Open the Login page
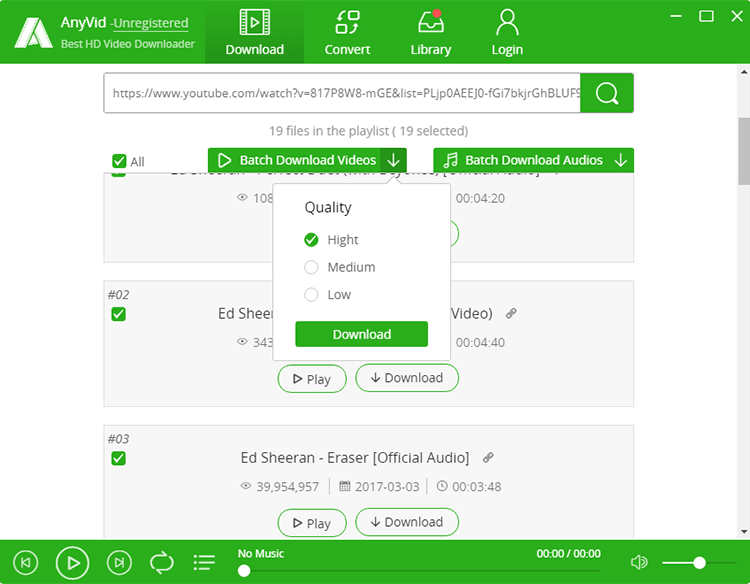Image resolution: width=750 pixels, height=584 pixels. (507, 32)
